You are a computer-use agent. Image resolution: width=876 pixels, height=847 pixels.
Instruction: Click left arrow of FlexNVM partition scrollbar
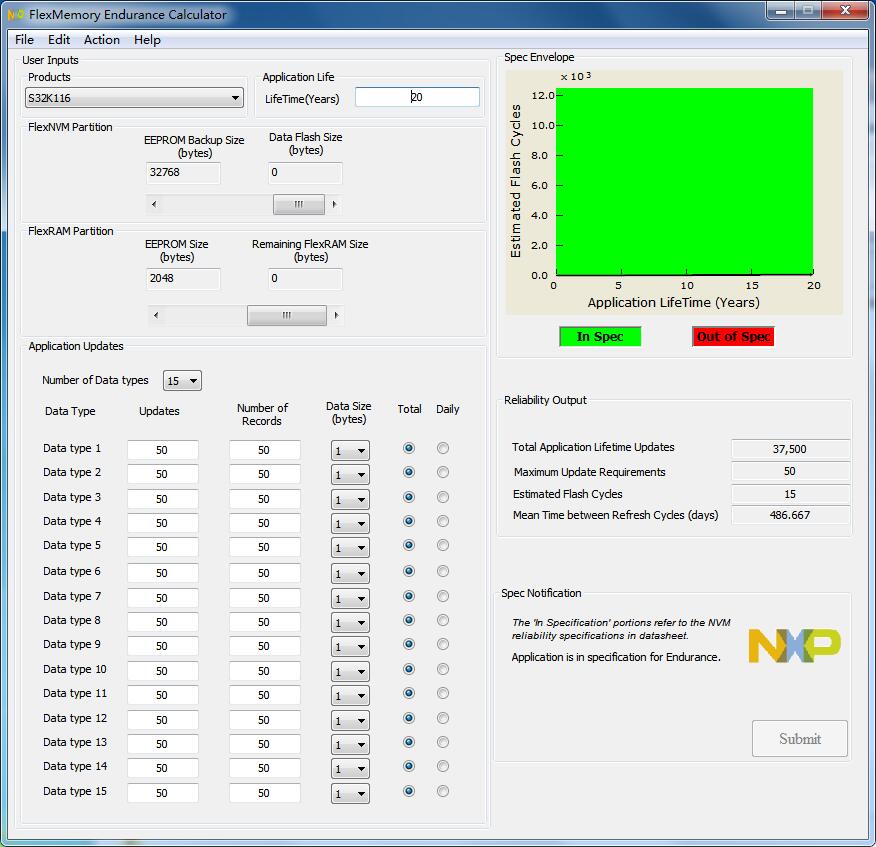click(x=154, y=204)
